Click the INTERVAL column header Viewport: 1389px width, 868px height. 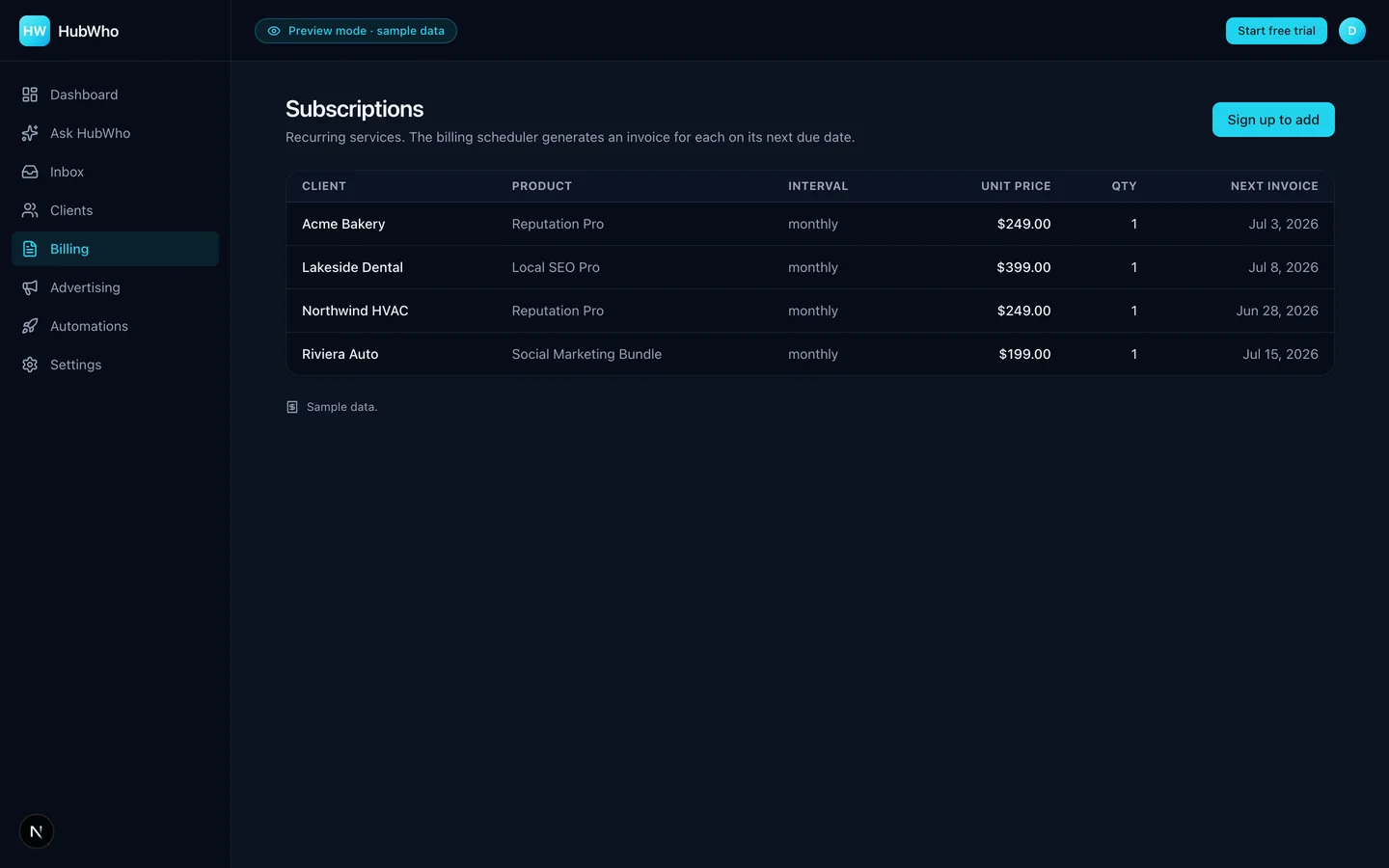tap(818, 186)
